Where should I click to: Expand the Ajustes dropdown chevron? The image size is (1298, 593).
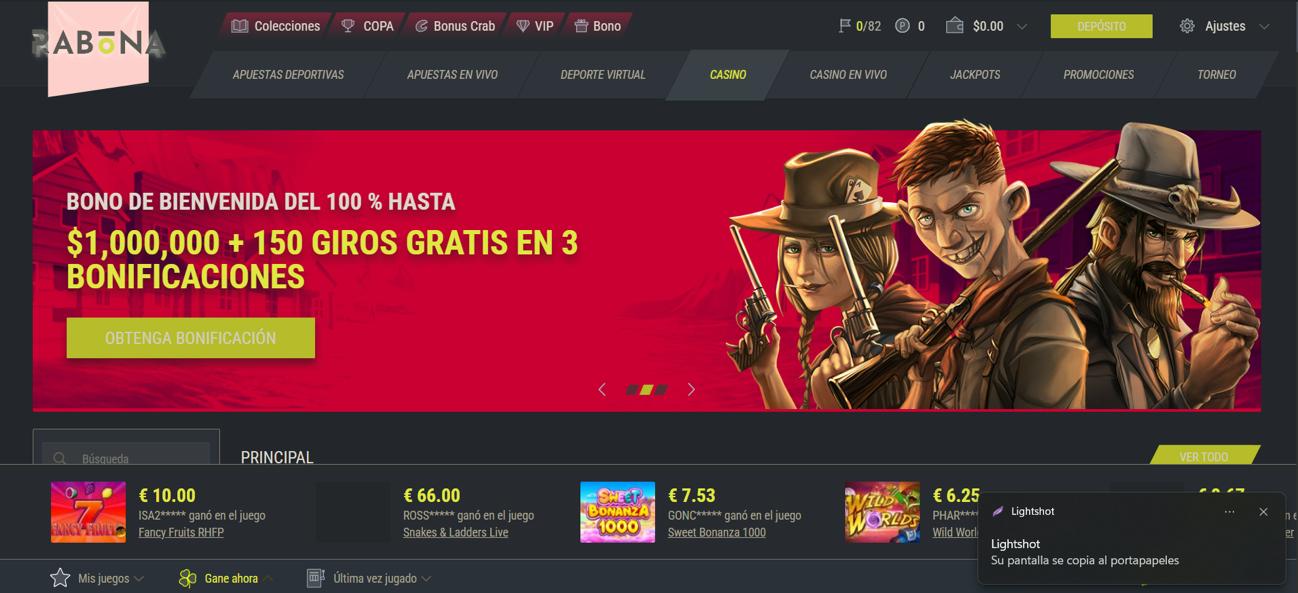[1264, 27]
